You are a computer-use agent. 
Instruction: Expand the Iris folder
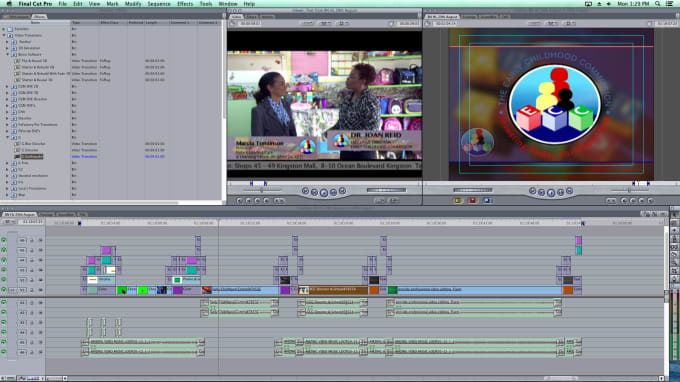pyautogui.click(x=7, y=182)
